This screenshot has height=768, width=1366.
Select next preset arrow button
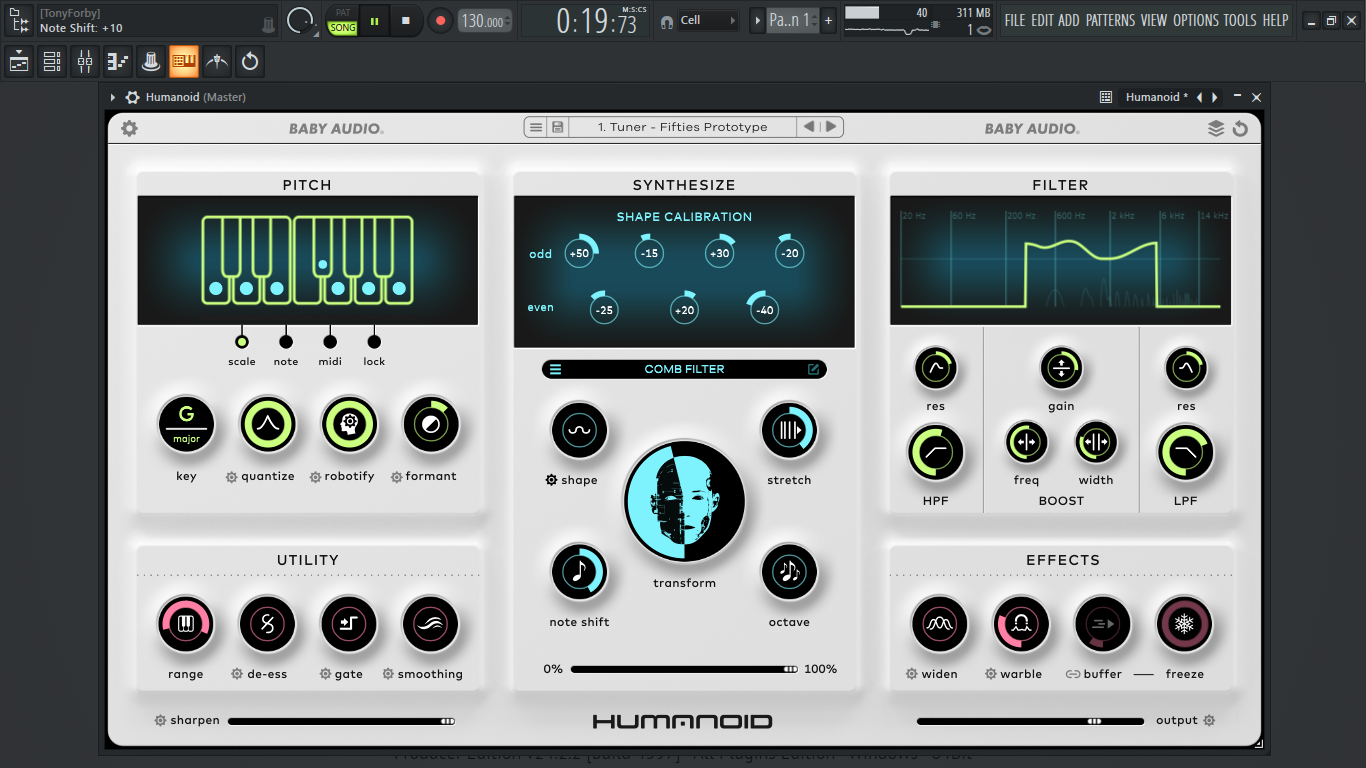831,127
